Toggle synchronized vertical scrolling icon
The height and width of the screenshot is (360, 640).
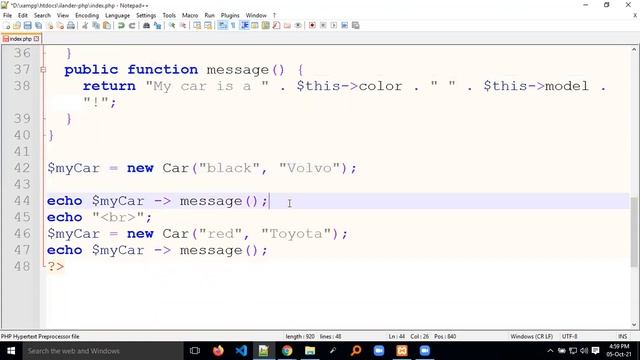(197, 25)
